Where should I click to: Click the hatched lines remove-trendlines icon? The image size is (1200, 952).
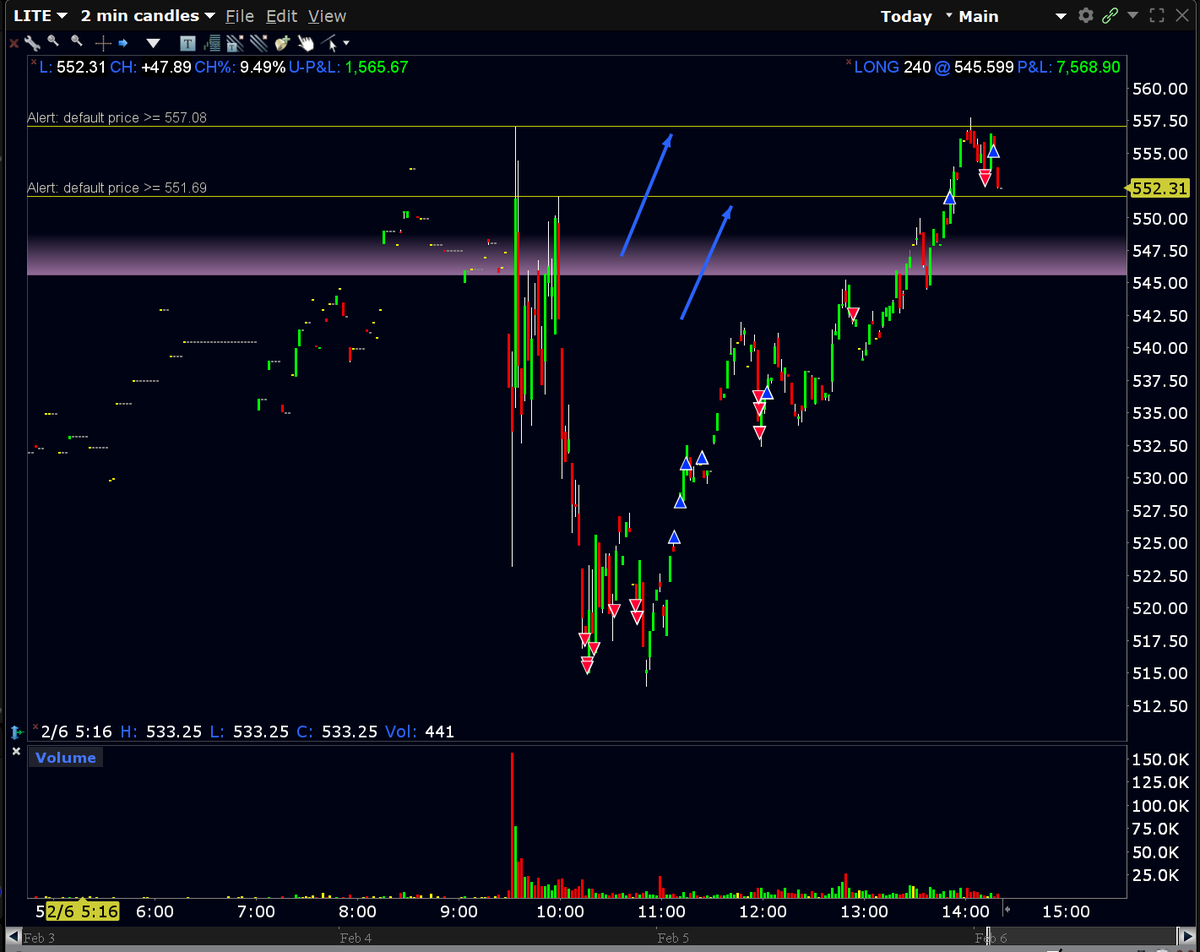pyautogui.click(x=259, y=43)
